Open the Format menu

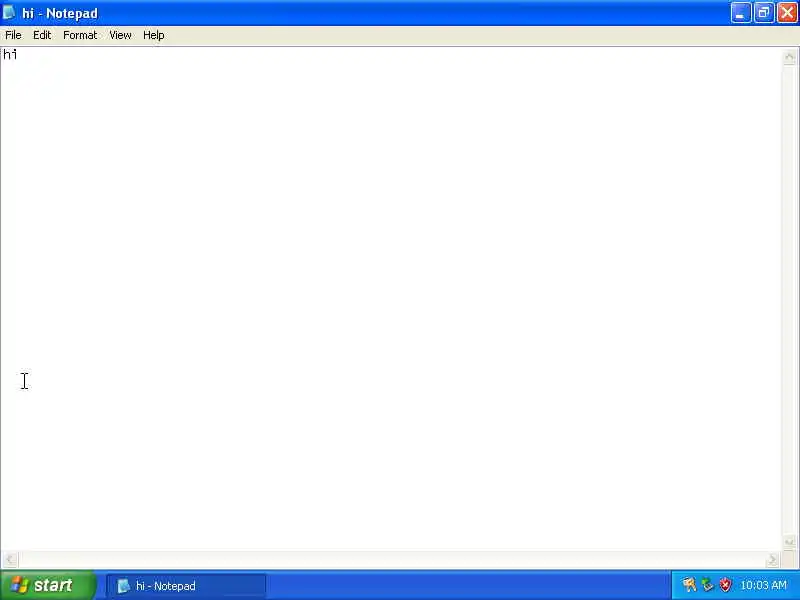tap(80, 35)
